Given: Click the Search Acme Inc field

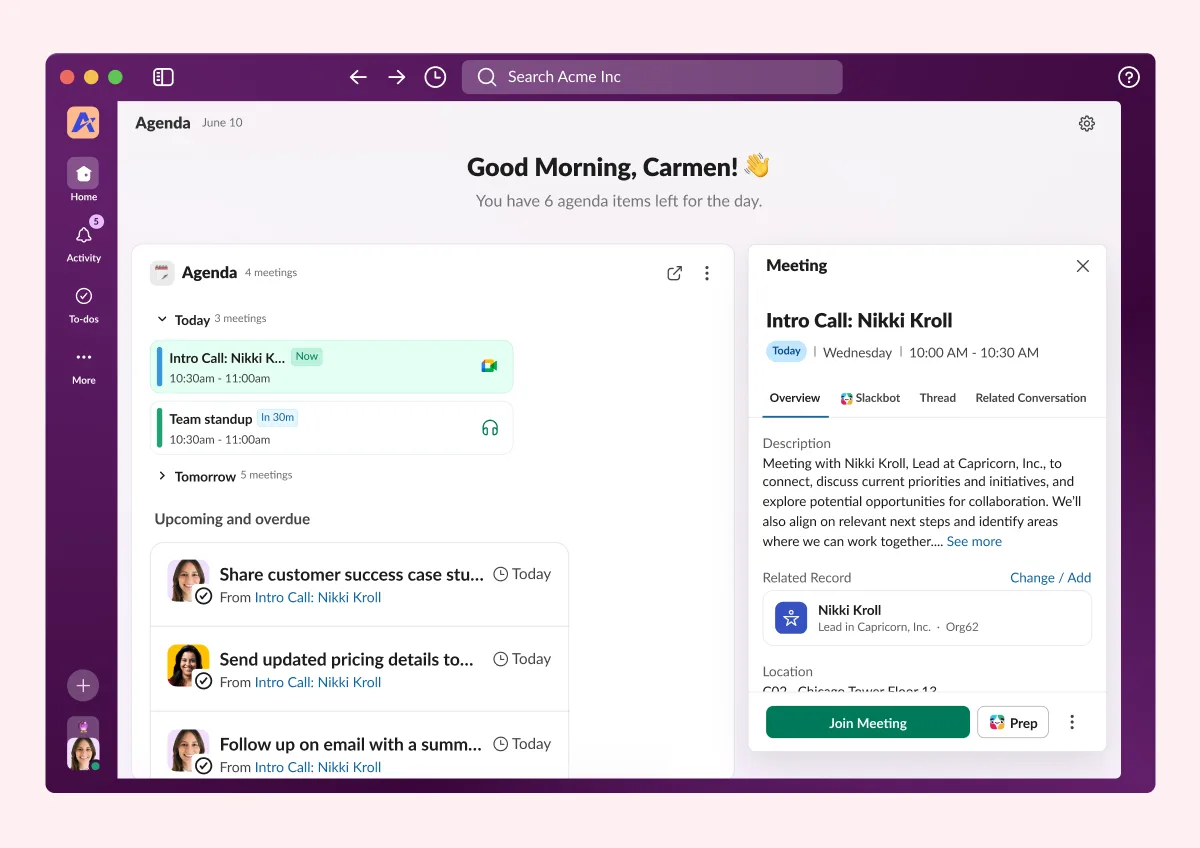Looking at the screenshot, I should 652,77.
